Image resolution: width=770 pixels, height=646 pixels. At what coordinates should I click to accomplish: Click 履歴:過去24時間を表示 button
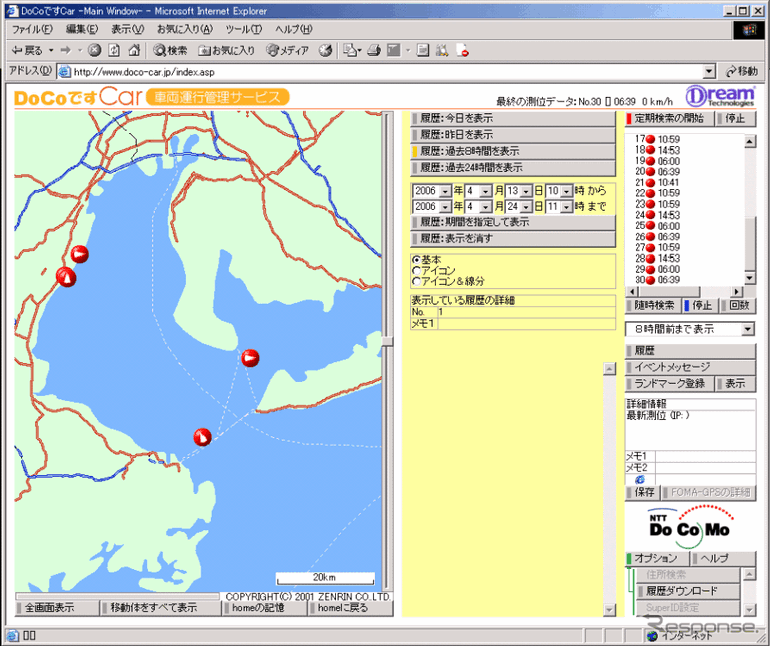coord(513,168)
